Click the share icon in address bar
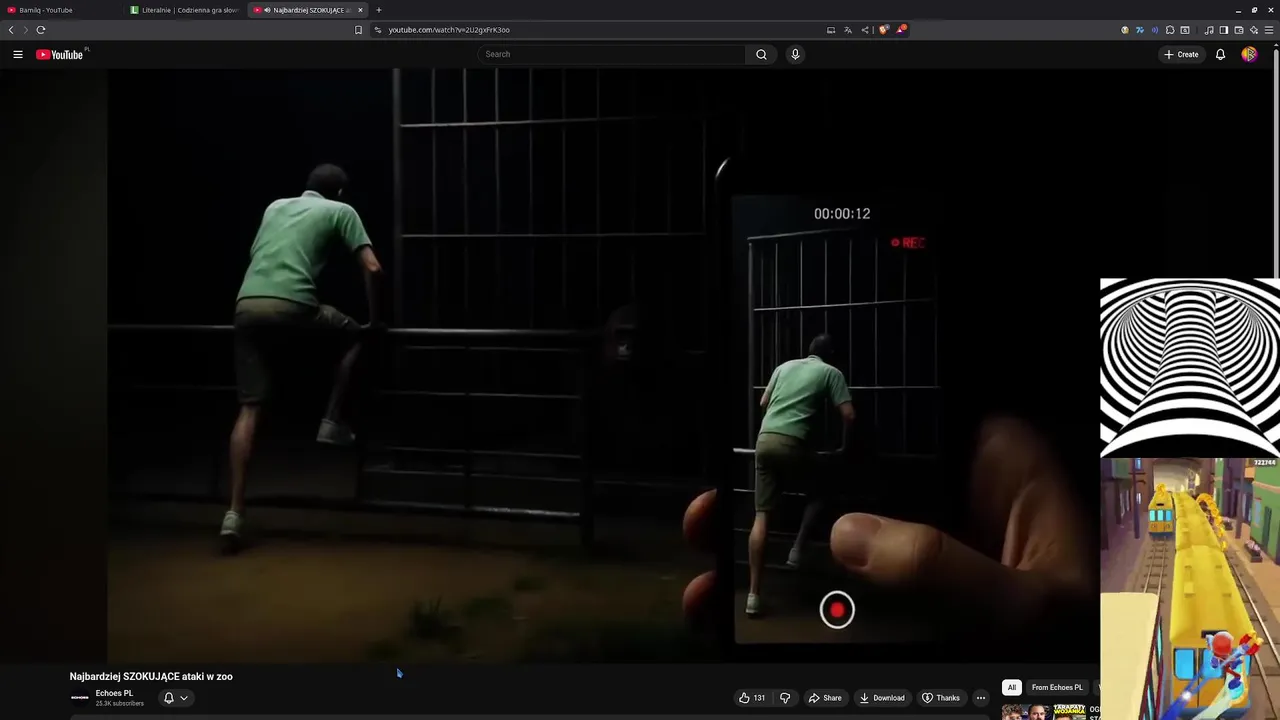Viewport: 1280px width, 720px height. (865, 30)
